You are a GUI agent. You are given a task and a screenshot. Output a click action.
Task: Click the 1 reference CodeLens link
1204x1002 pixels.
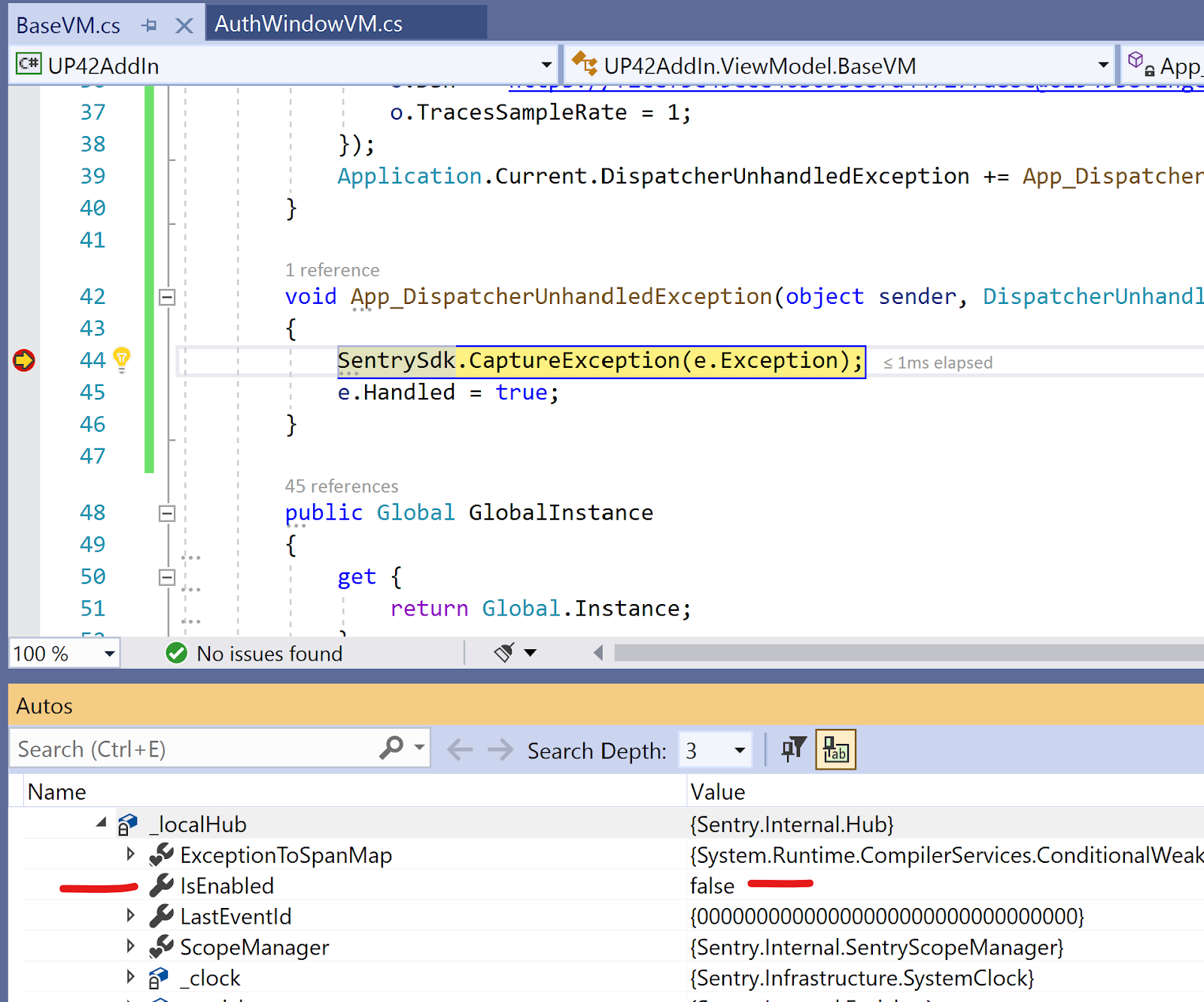coord(332,270)
